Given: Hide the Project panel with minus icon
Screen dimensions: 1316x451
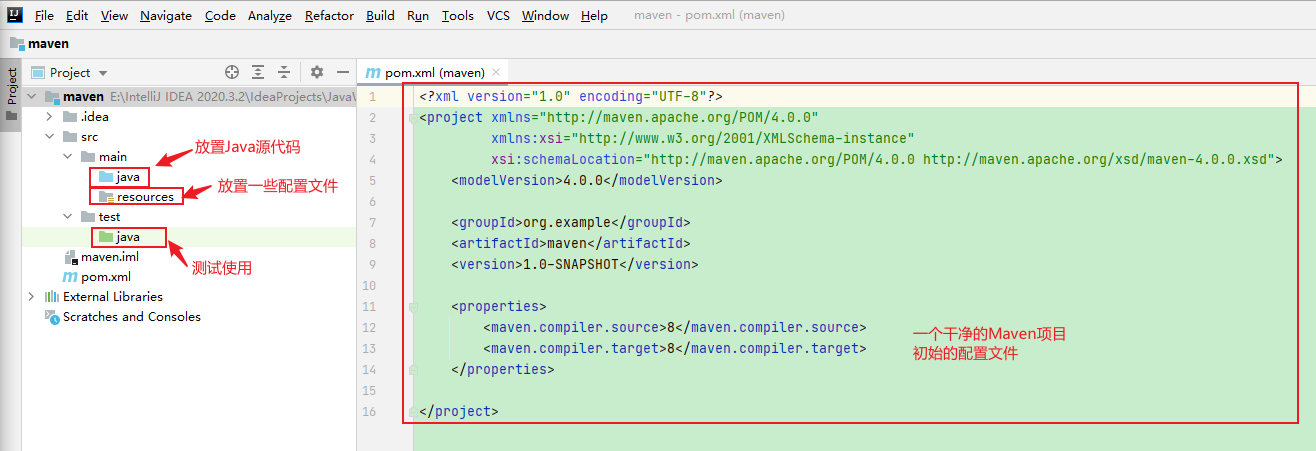Looking at the screenshot, I should [343, 72].
